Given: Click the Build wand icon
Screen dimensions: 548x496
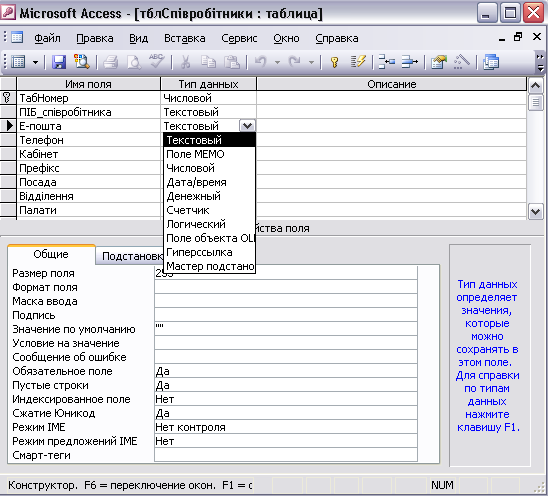Looking at the screenshot, I should click(462, 62).
